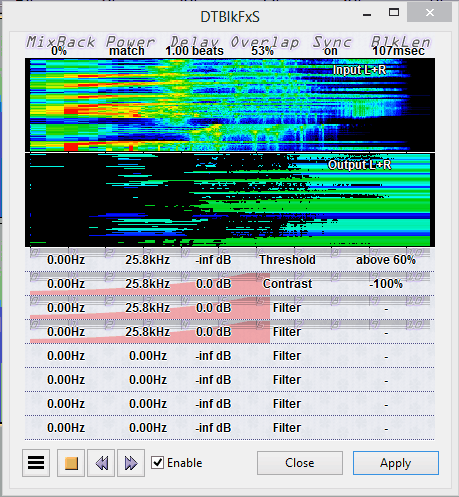
Task: Toggle the Enable checkbox
Action: click(x=157, y=463)
